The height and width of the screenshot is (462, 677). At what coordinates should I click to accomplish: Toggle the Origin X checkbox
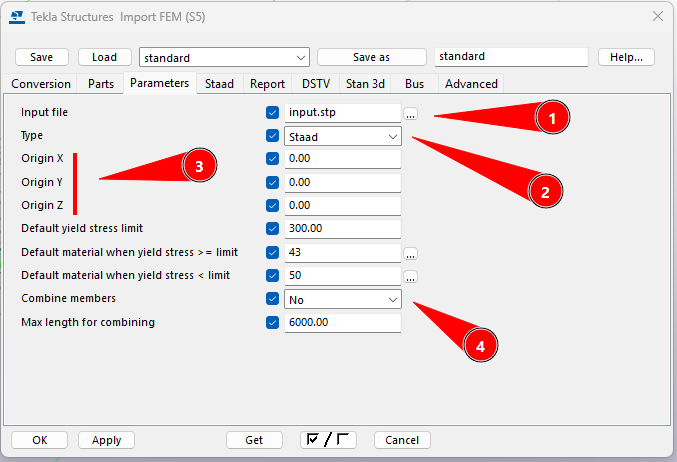click(x=273, y=159)
